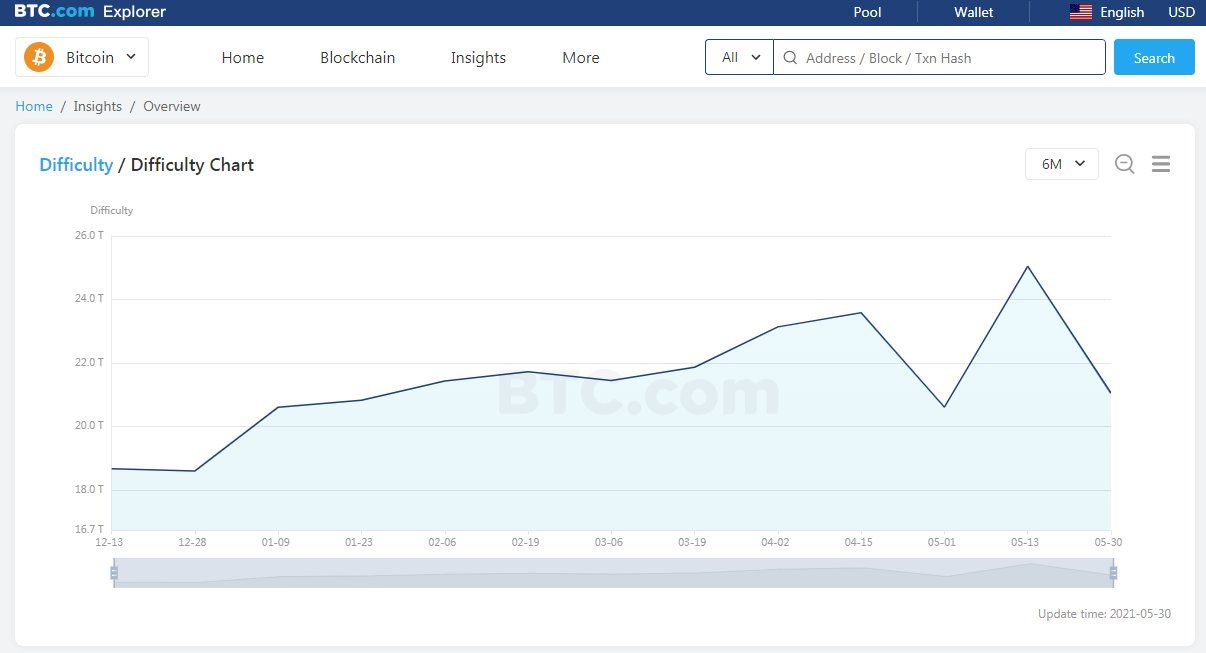The width and height of the screenshot is (1206, 653).
Task: Open the Home navigation menu
Action: click(243, 58)
